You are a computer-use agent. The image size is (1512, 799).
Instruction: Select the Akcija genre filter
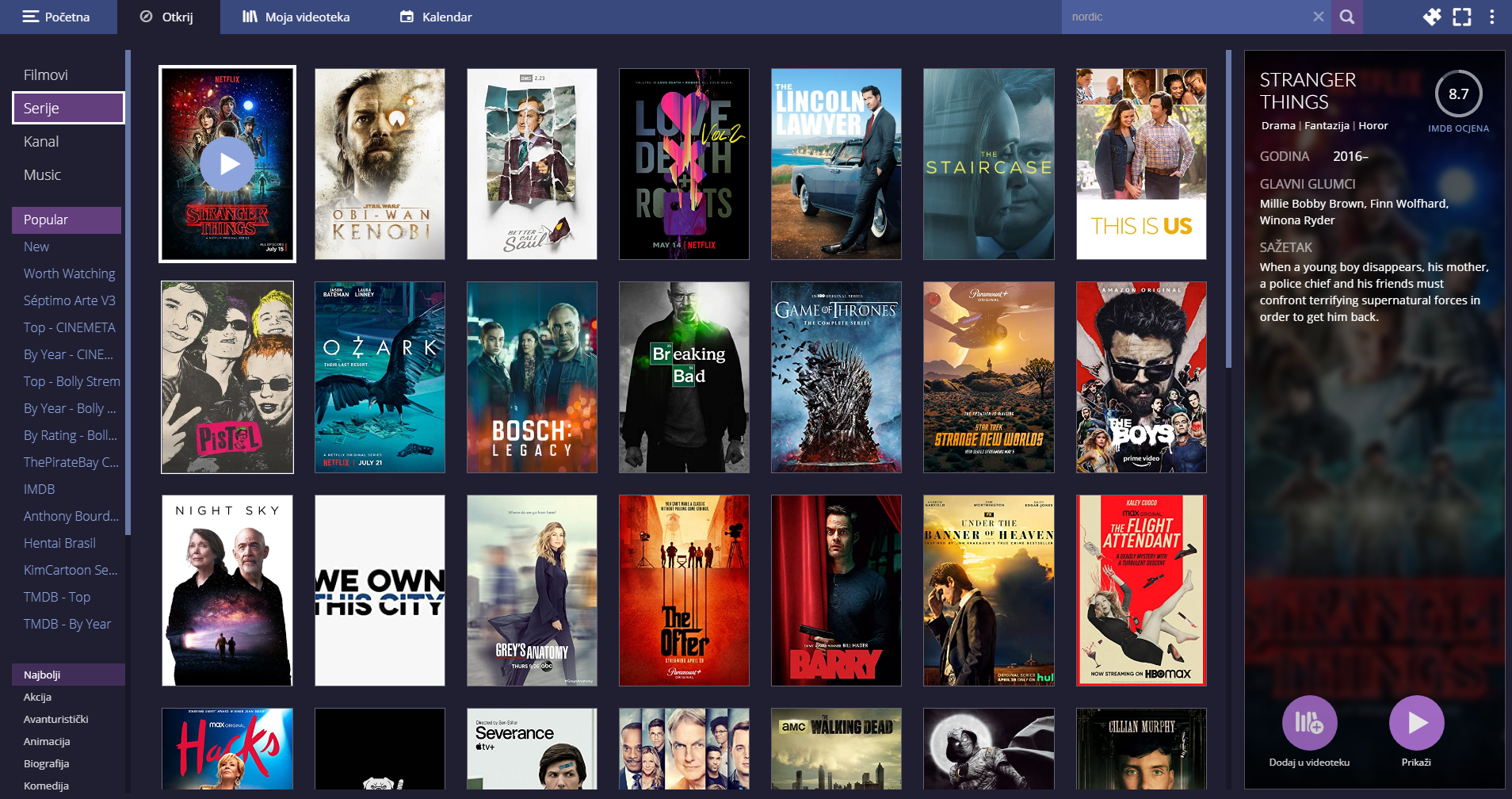pyautogui.click(x=68, y=697)
